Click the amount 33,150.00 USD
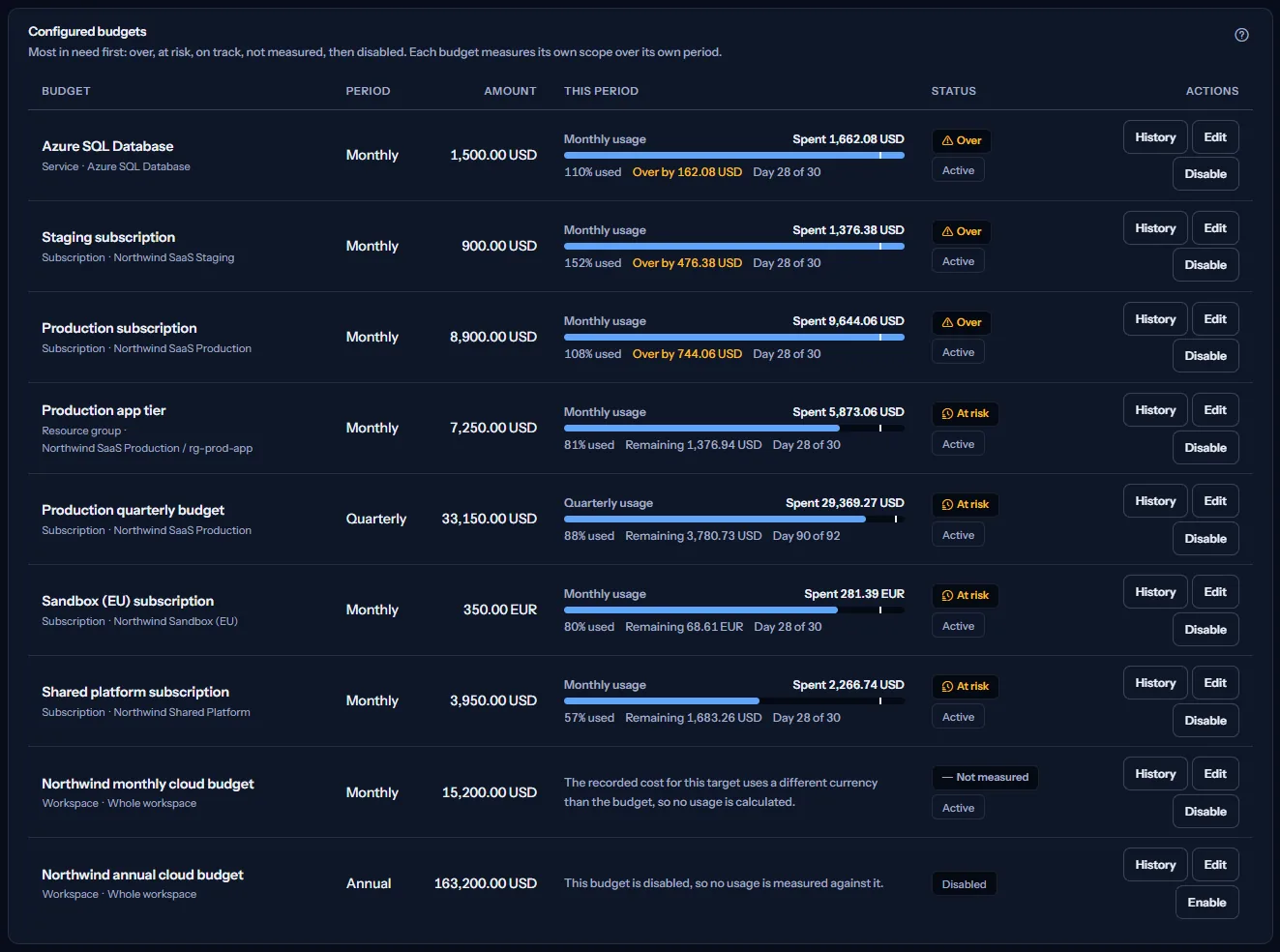Viewport: 1280px width, 952px height. (x=490, y=519)
